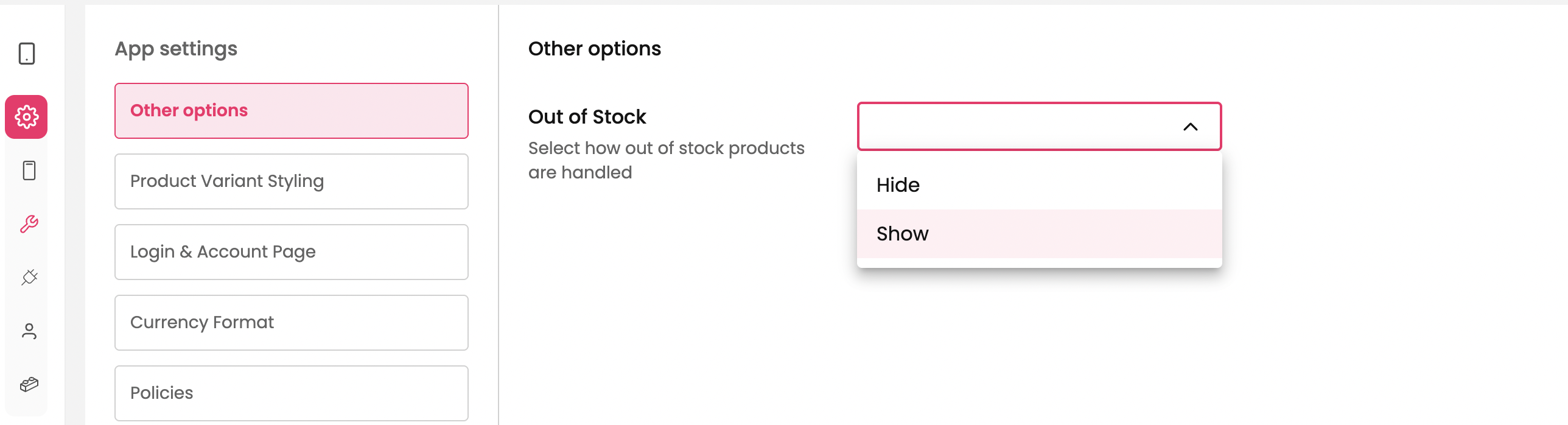Image resolution: width=1568 pixels, height=425 pixels.
Task: Open the plug integrations icon
Action: click(x=29, y=278)
